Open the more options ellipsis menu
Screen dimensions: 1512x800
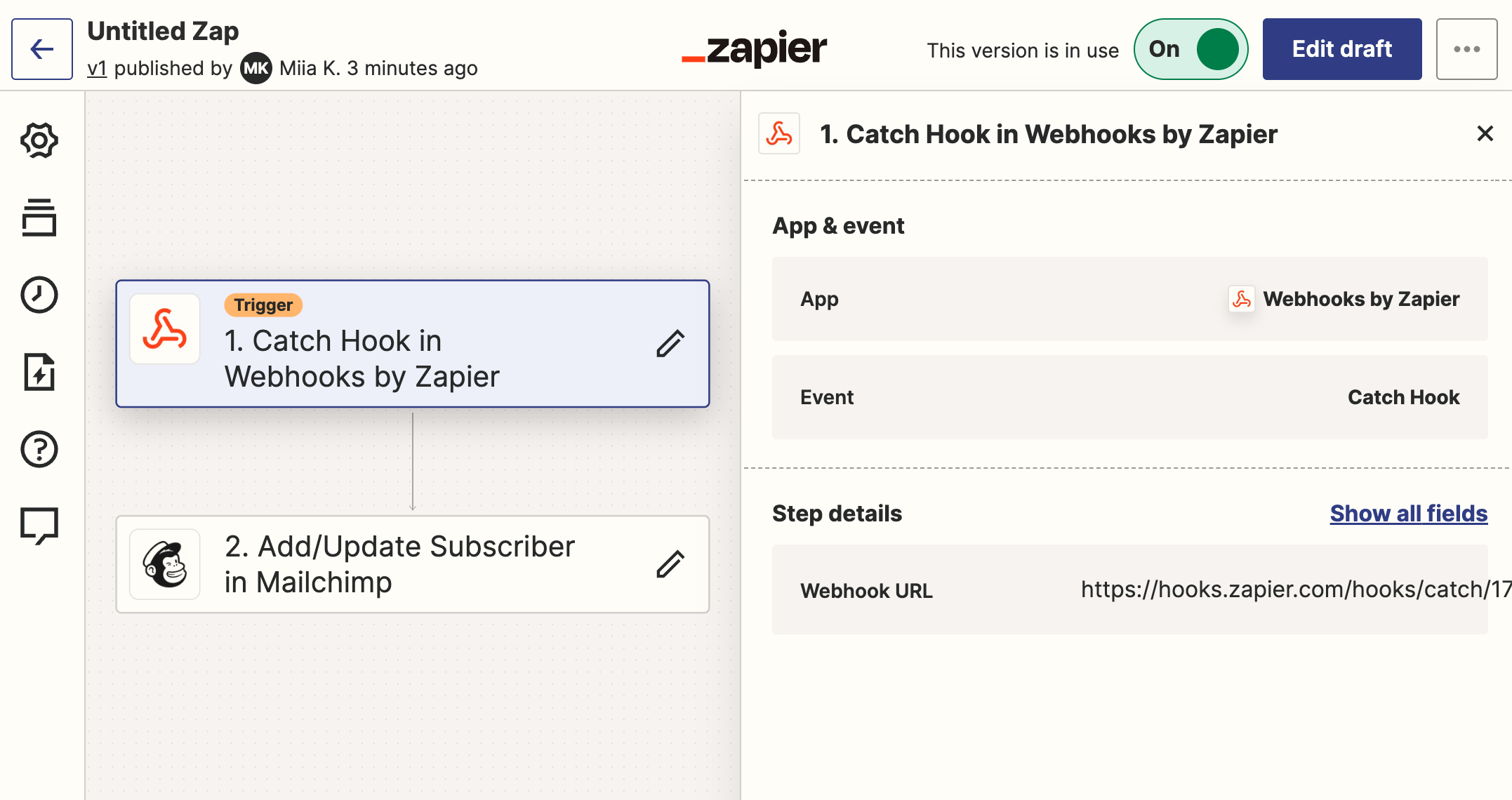(1466, 49)
